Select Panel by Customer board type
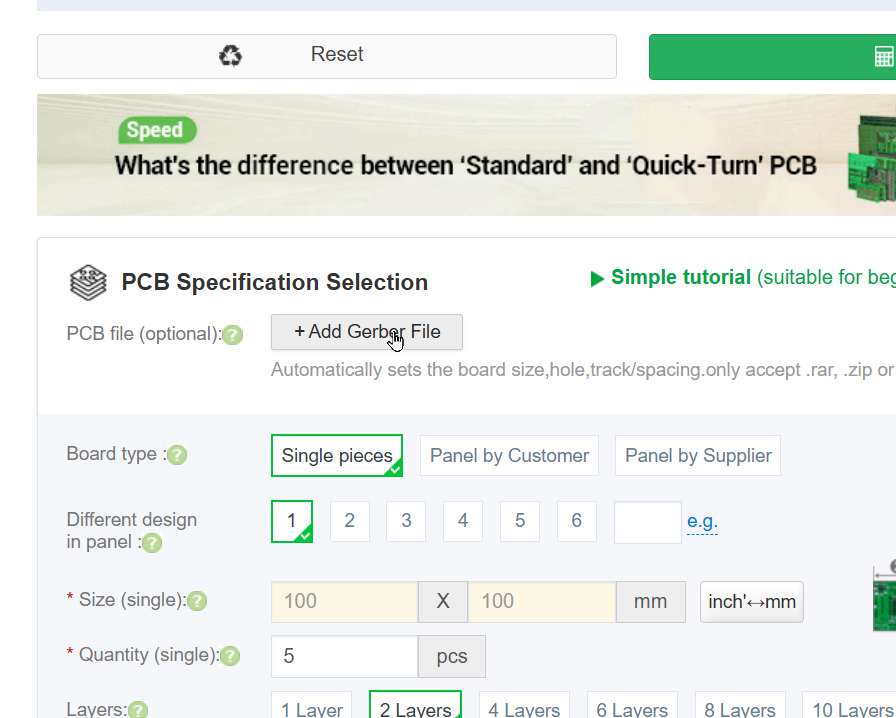Screen dimensions: 896x718 tap(509, 456)
